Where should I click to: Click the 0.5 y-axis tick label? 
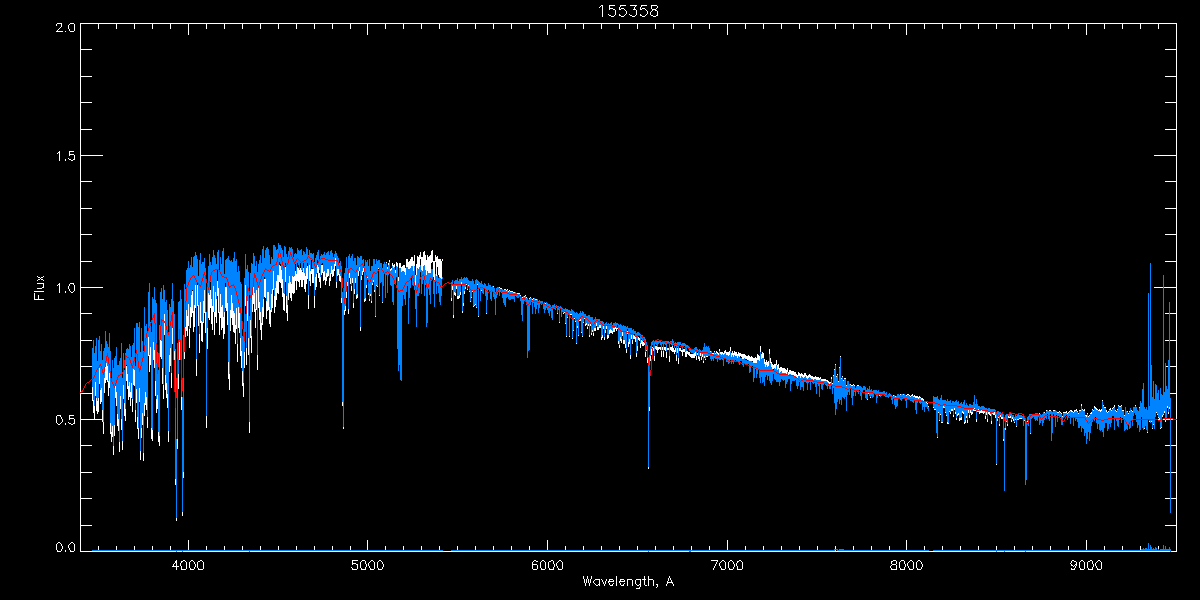66,419
